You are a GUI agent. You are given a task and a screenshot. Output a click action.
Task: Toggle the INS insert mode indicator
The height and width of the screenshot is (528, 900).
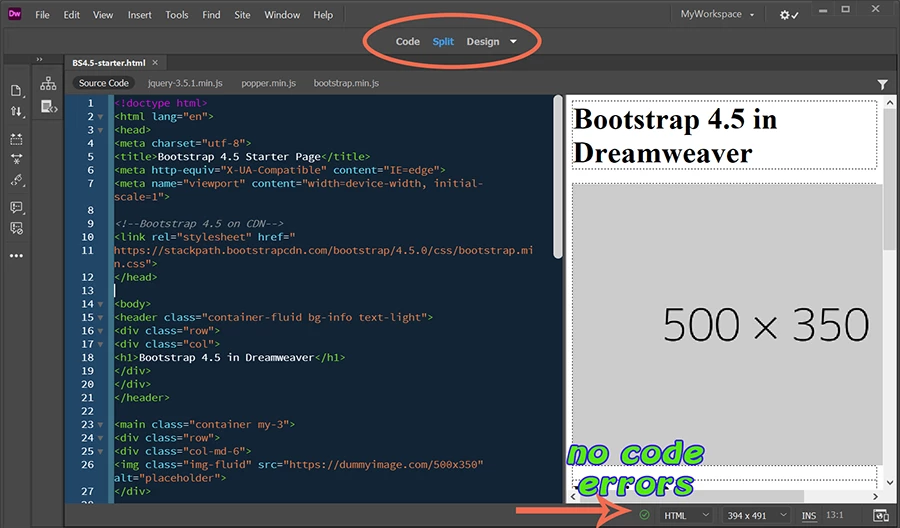(809, 515)
